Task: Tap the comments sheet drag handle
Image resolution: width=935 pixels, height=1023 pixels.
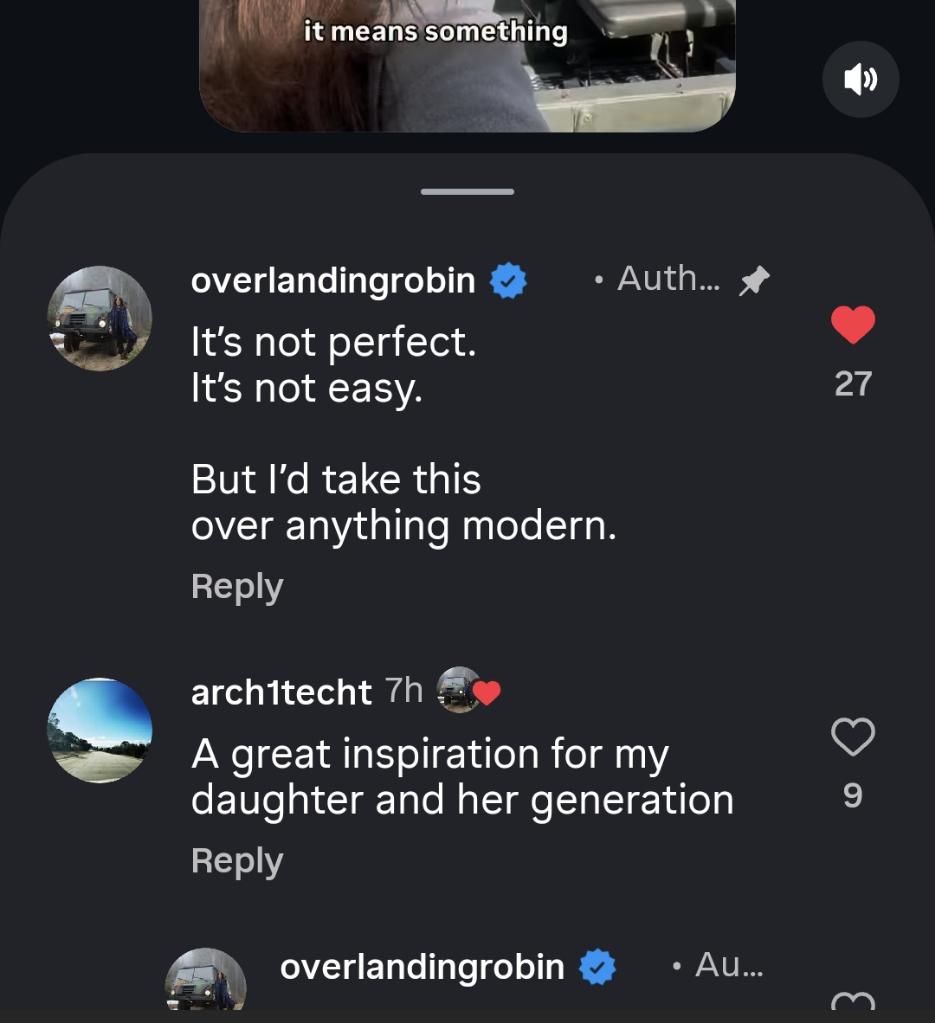Action: (467, 191)
